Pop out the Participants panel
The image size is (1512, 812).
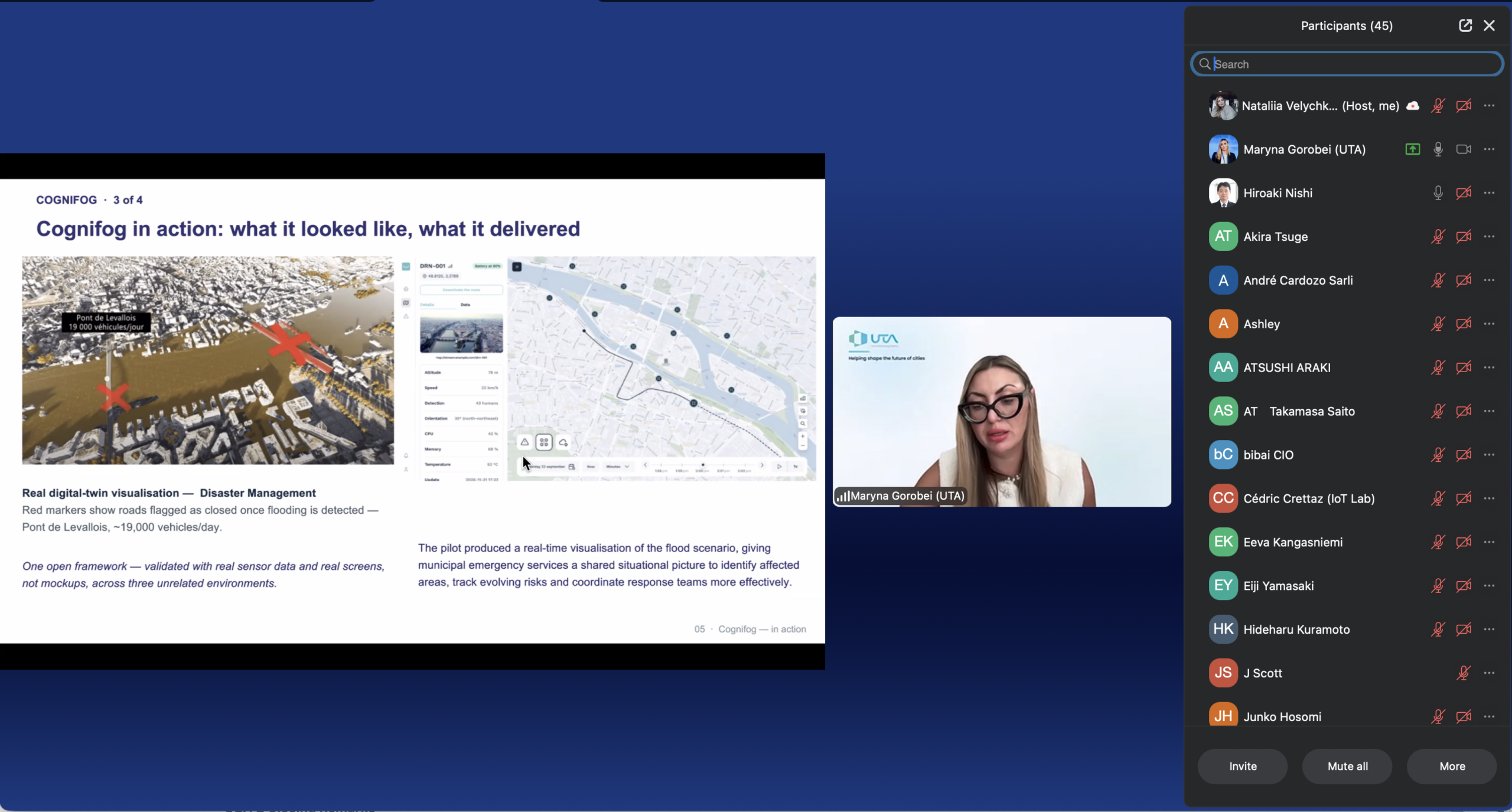[1465, 25]
